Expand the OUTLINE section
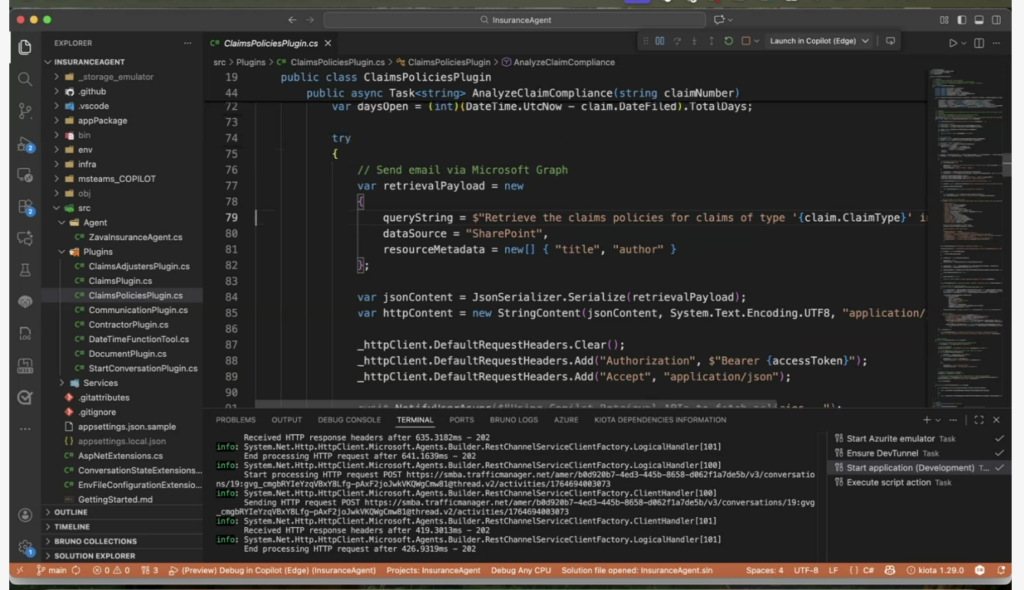Viewport: 1024px width, 590px height. 72,512
